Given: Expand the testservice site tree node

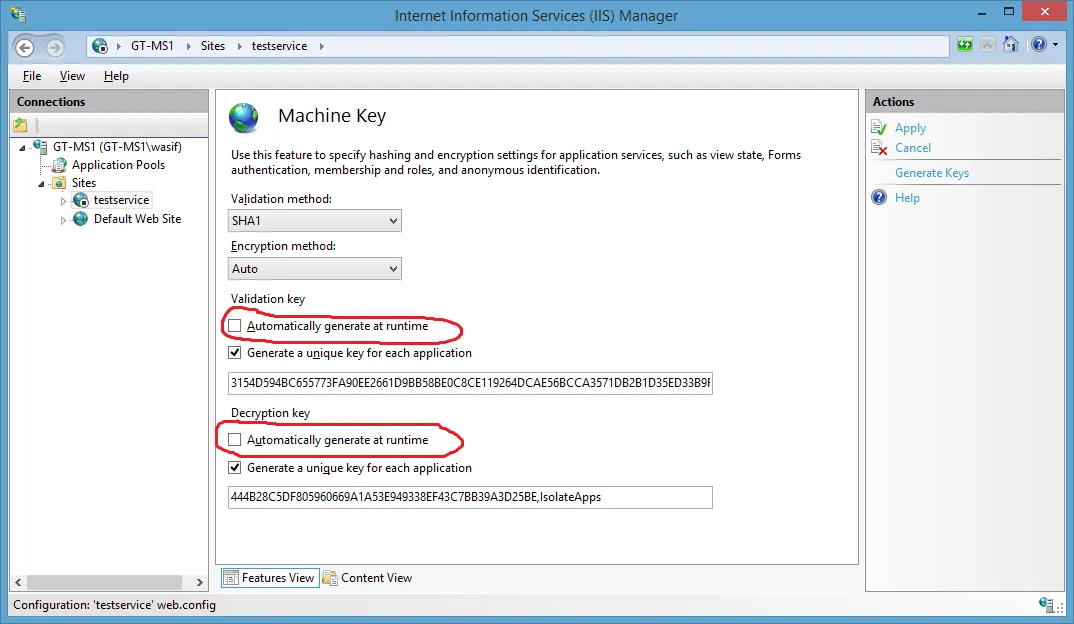Looking at the screenshot, I should (x=63, y=201).
